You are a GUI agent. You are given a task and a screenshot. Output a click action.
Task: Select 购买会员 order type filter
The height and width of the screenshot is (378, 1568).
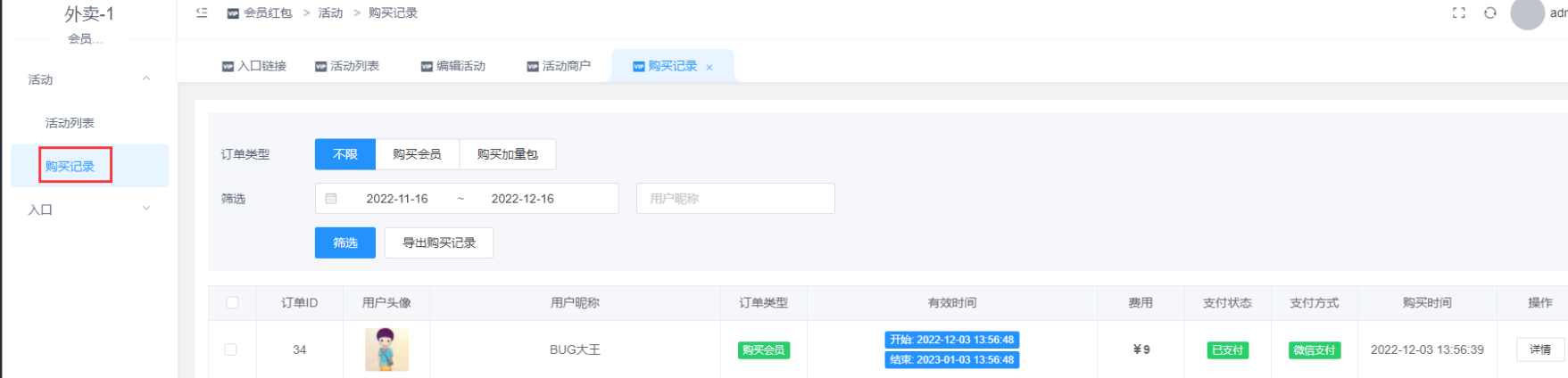pyautogui.click(x=418, y=154)
